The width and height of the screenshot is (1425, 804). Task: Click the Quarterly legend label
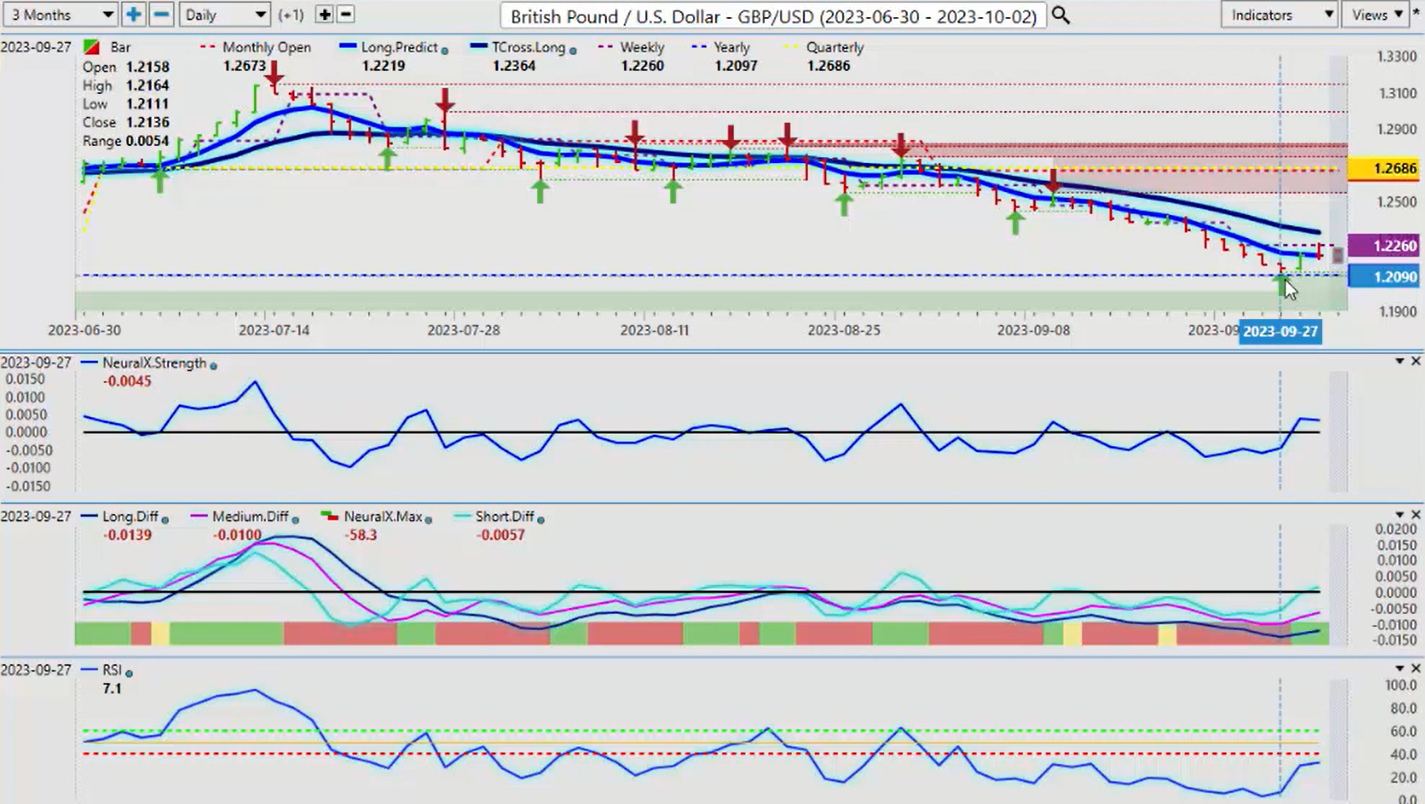834,48
